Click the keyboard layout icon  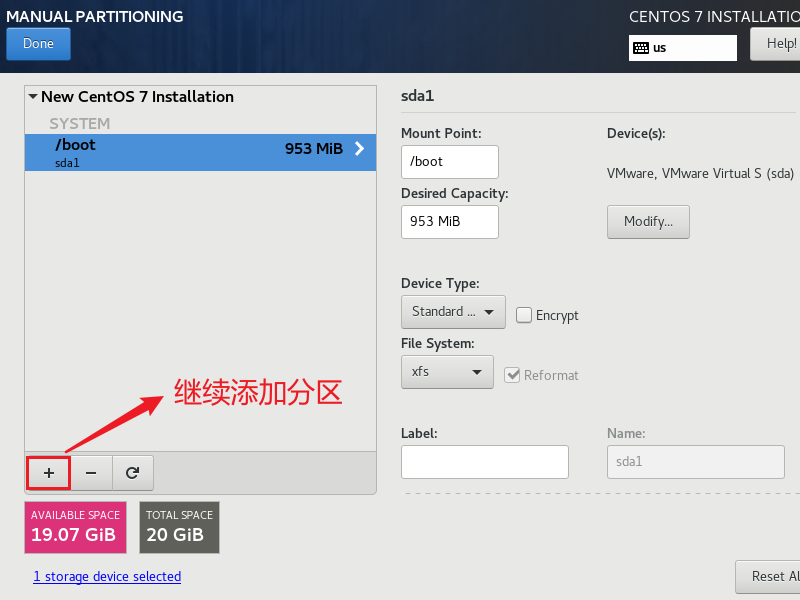click(641, 48)
